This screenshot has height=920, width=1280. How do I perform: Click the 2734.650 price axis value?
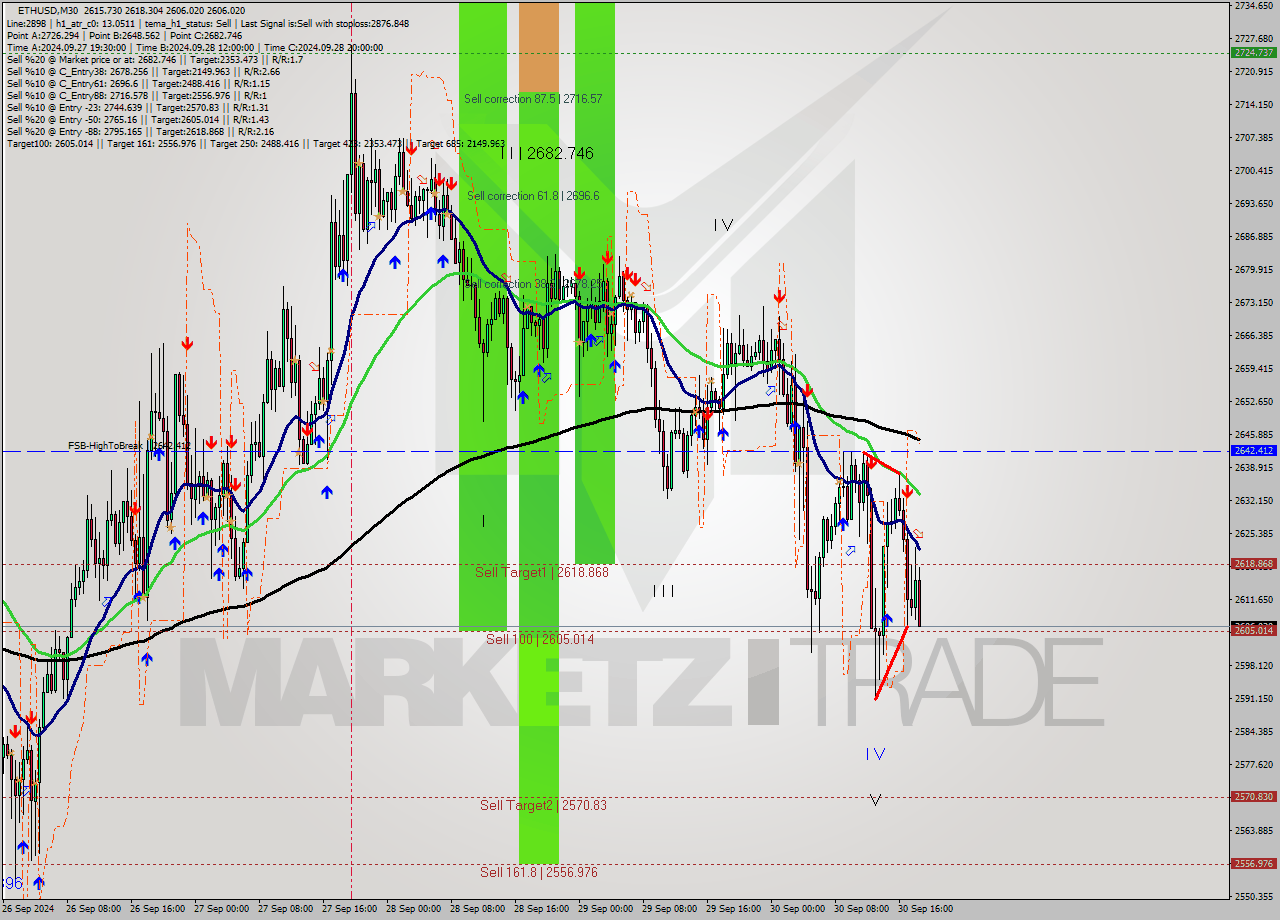(1253, 6)
